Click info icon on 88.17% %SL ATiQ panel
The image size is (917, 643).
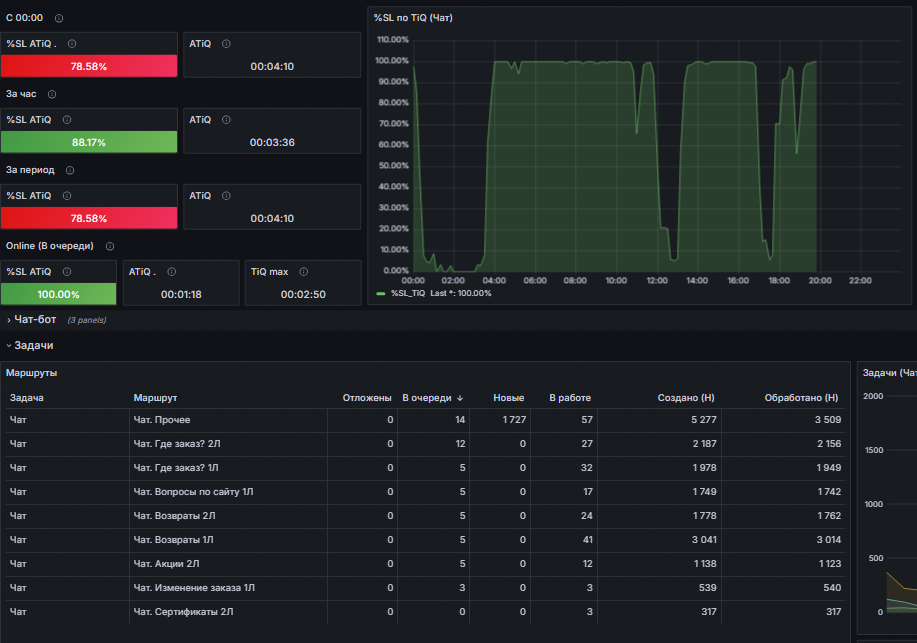(x=67, y=119)
